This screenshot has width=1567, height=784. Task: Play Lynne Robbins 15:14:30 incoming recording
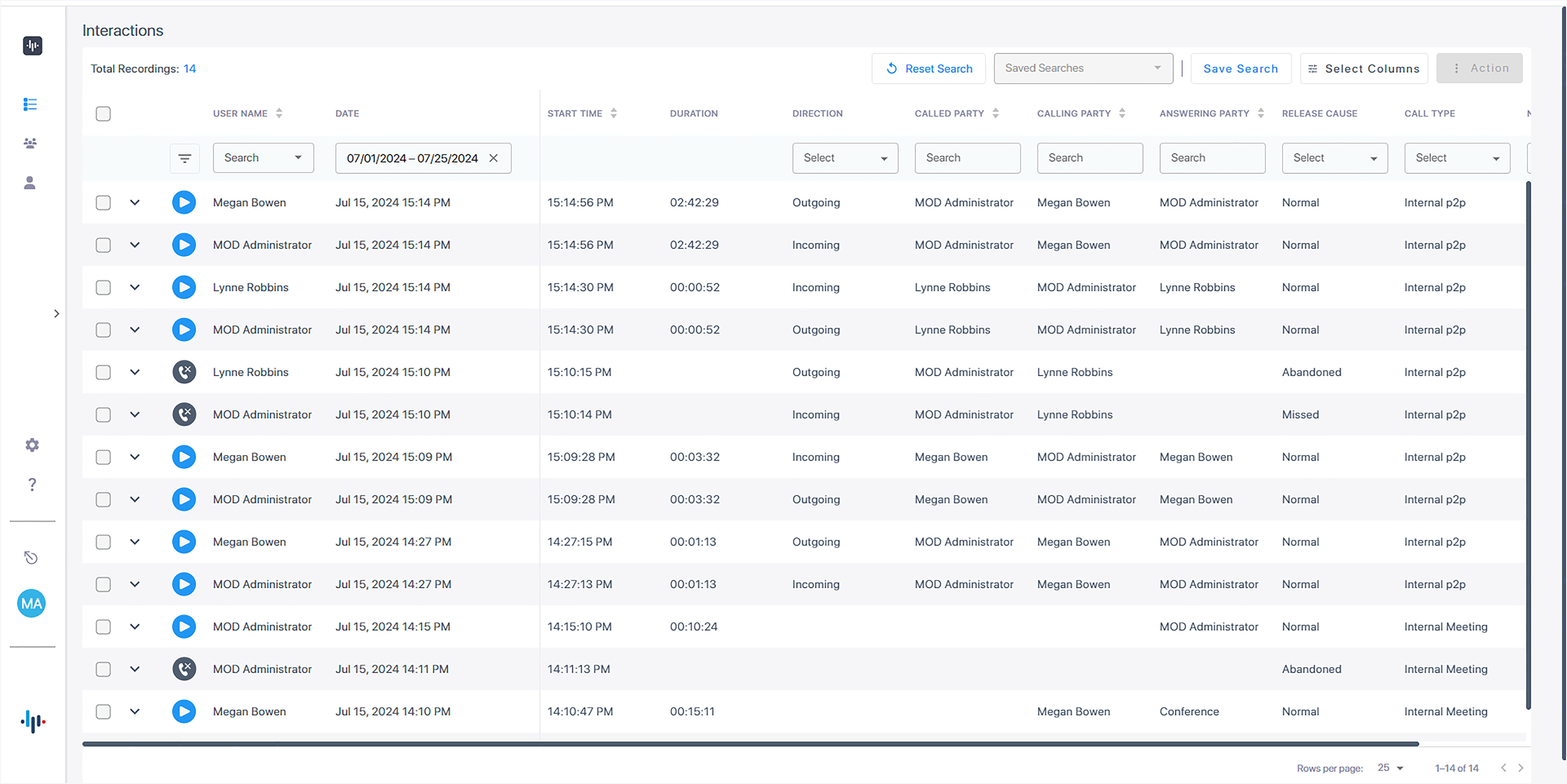(x=184, y=287)
